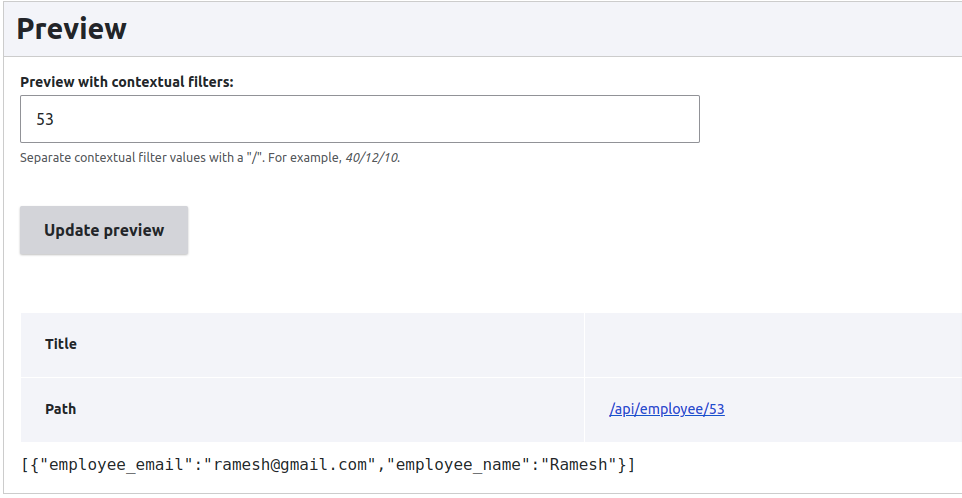Click the word 'Separate' in the description
The height and width of the screenshot is (498, 962).
(x=46, y=158)
